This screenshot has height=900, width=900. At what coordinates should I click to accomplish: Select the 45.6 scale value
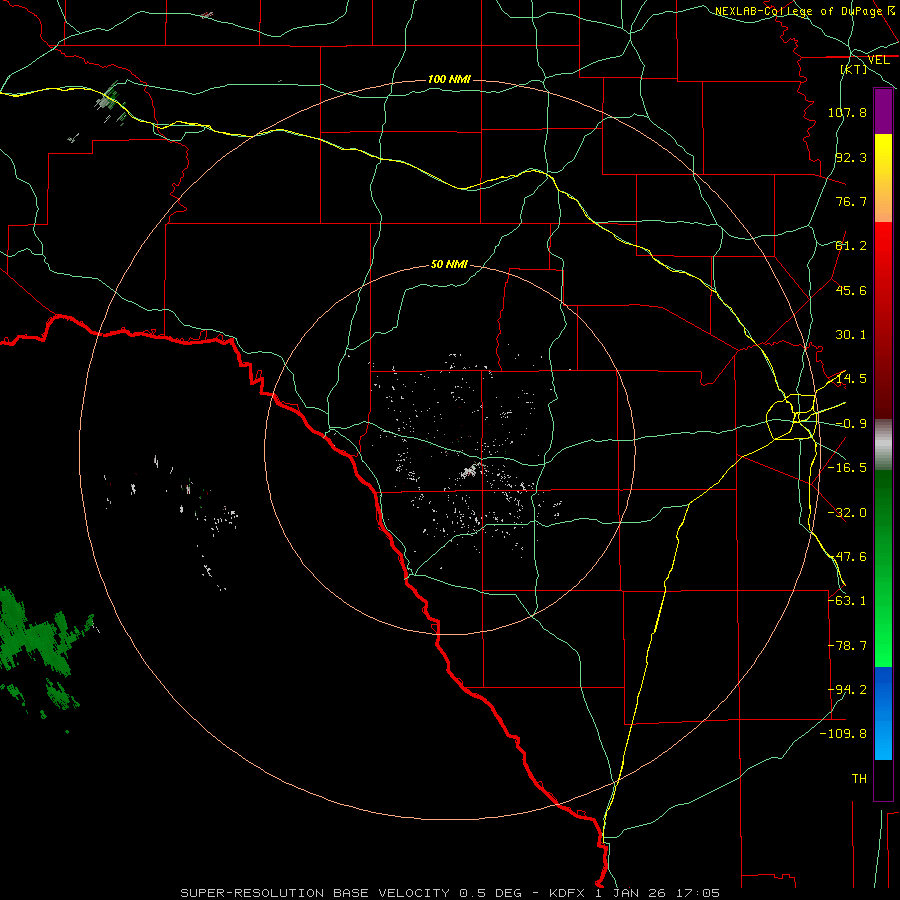[x=851, y=290]
